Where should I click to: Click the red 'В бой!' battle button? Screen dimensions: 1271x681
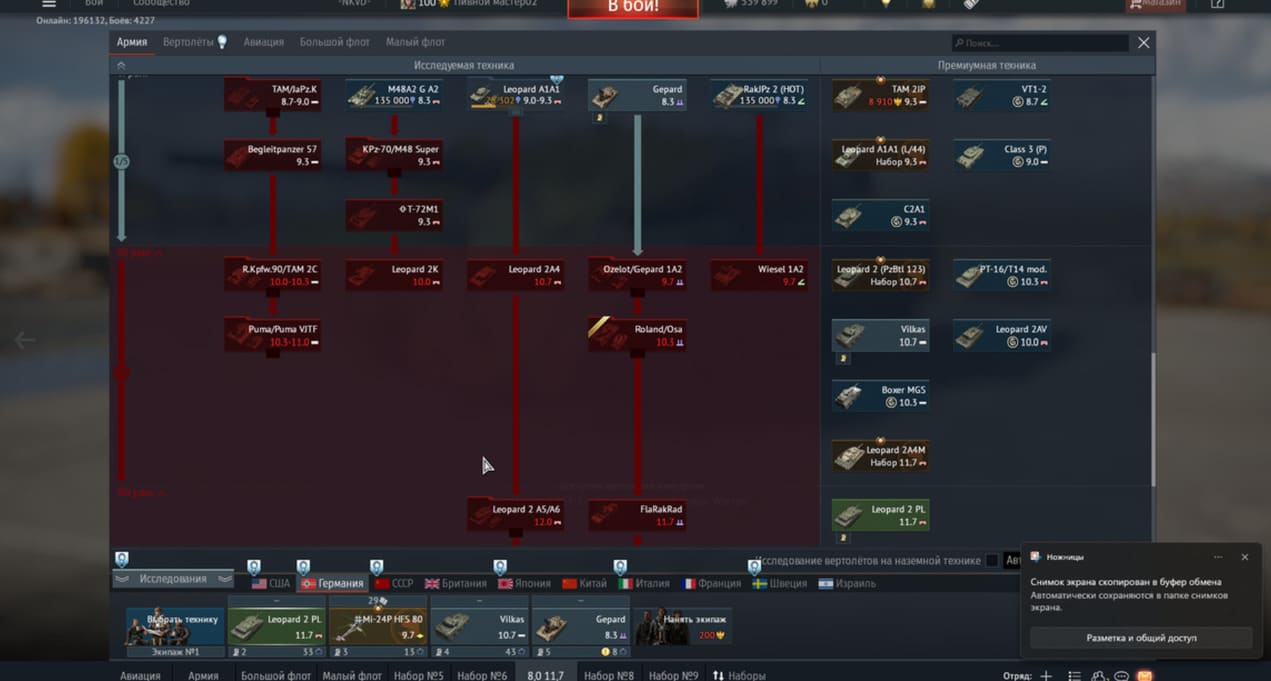coord(632,8)
